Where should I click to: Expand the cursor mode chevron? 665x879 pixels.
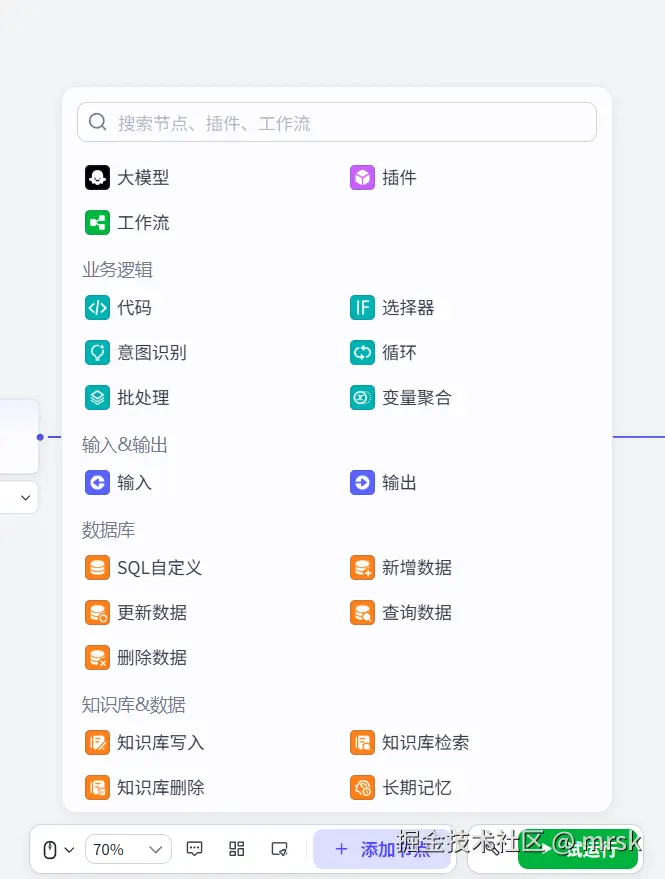coord(70,848)
